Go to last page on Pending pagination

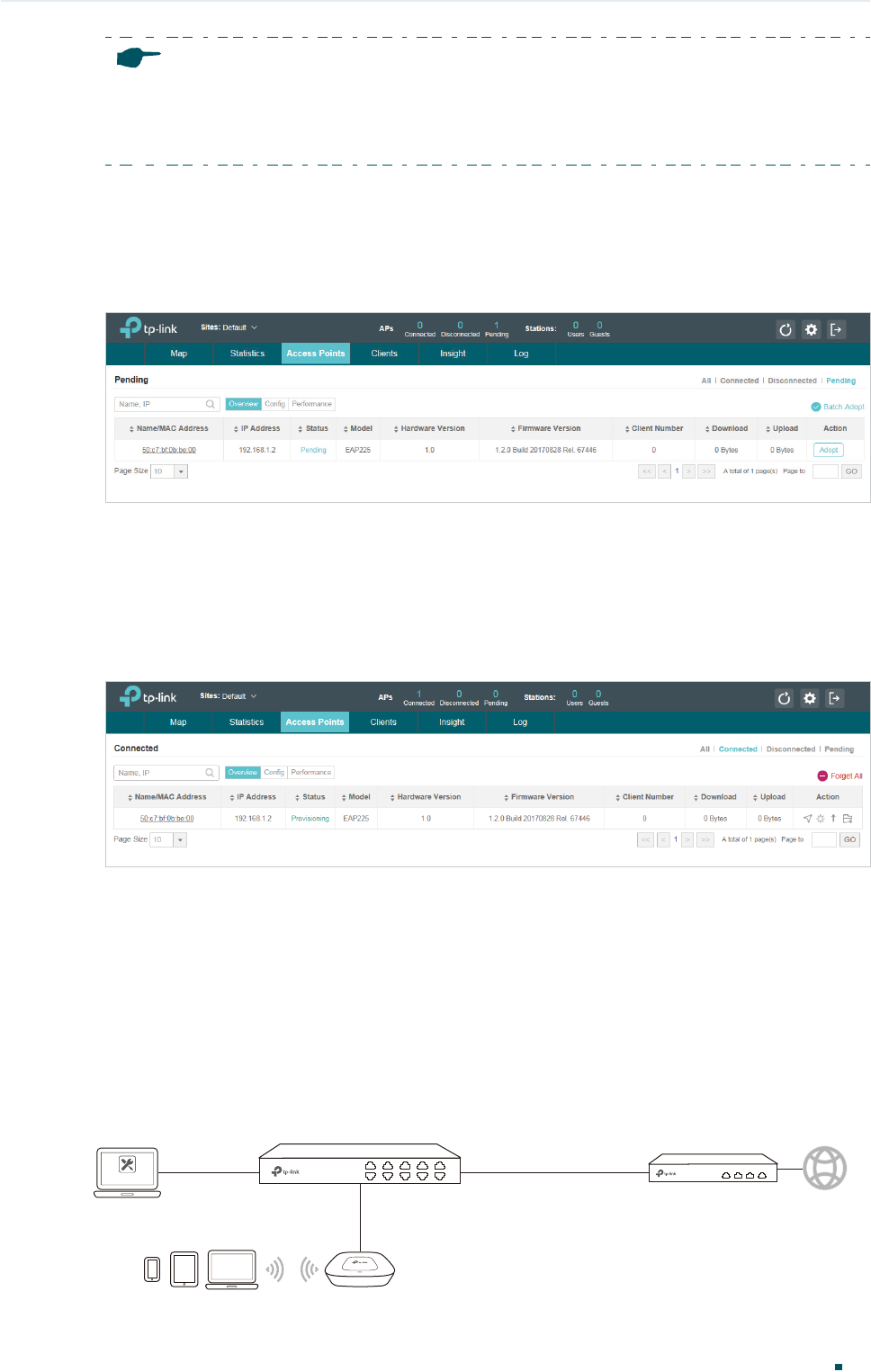pos(706,471)
